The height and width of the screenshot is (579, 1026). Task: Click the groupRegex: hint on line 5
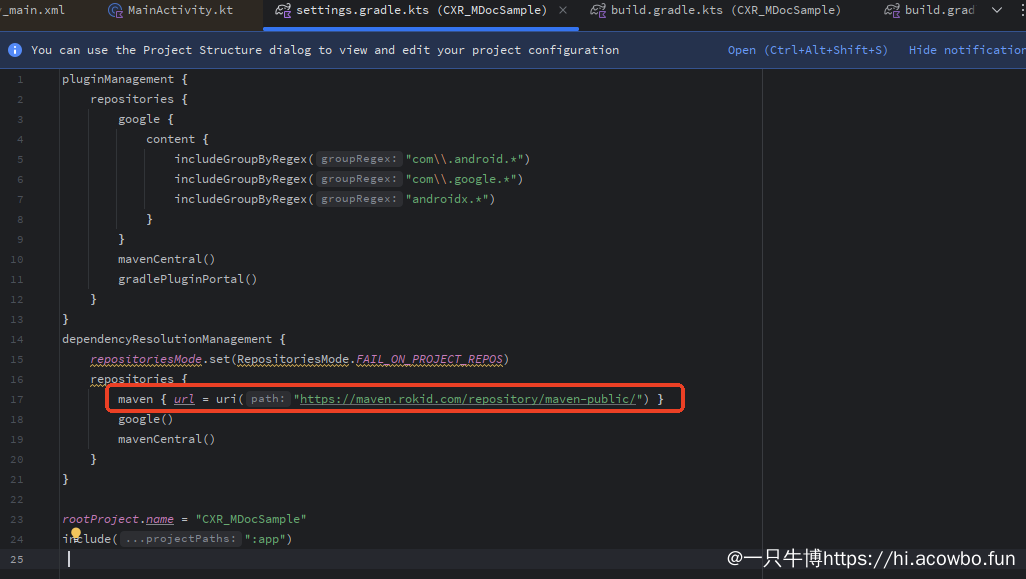click(x=359, y=159)
